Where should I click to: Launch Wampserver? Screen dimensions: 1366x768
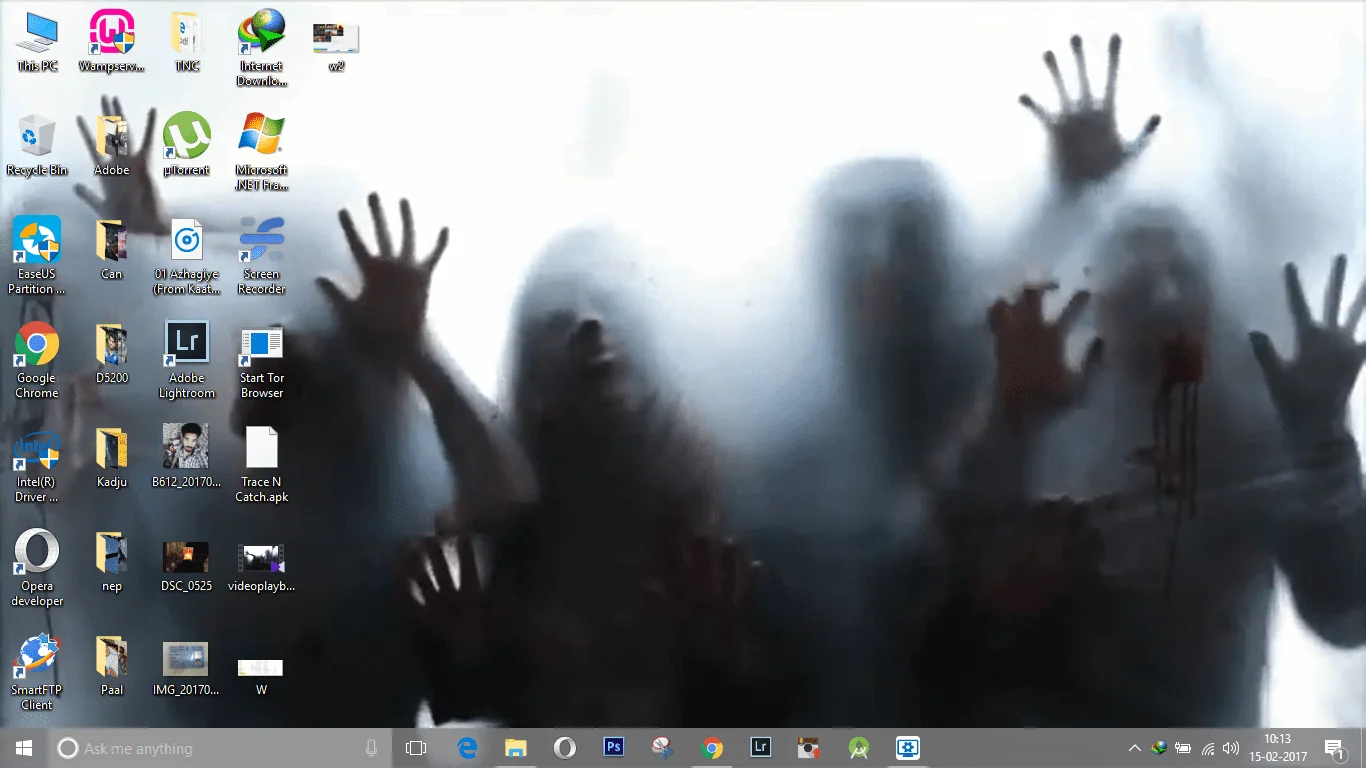pos(111,32)
